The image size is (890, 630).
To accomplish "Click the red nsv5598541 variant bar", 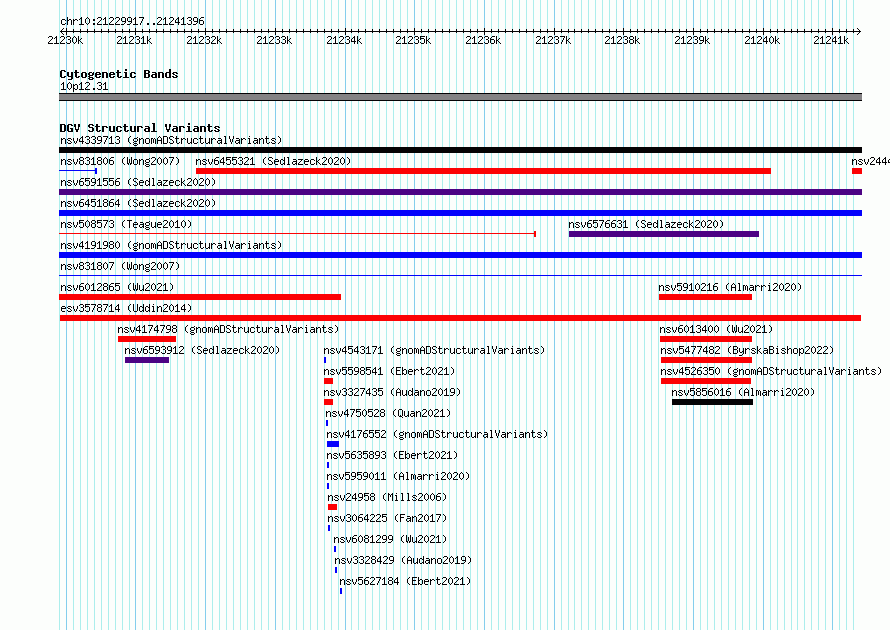I will pyautogui.click(x=328, y=381).
